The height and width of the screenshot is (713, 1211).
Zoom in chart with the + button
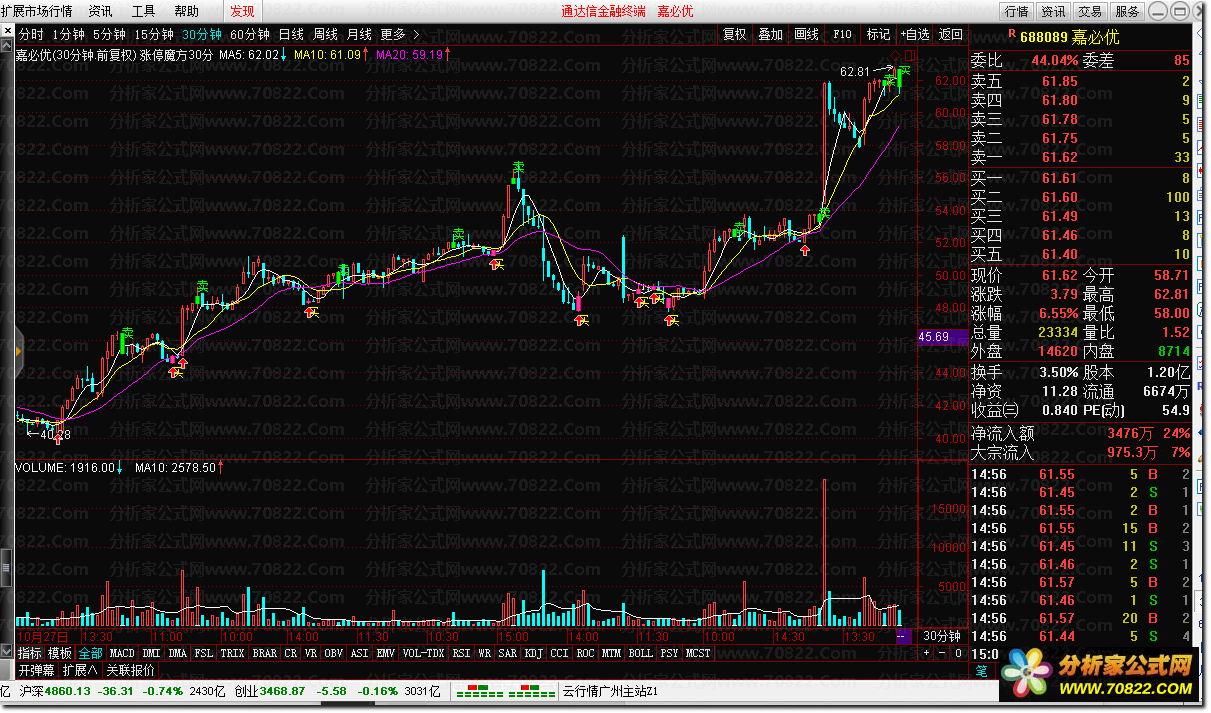927,653
